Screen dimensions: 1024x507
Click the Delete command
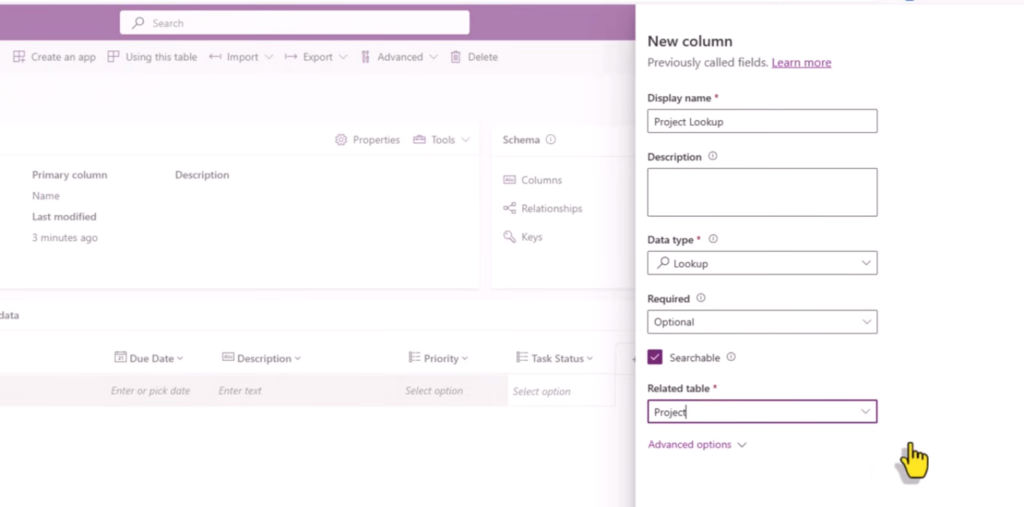coord(474,57)
